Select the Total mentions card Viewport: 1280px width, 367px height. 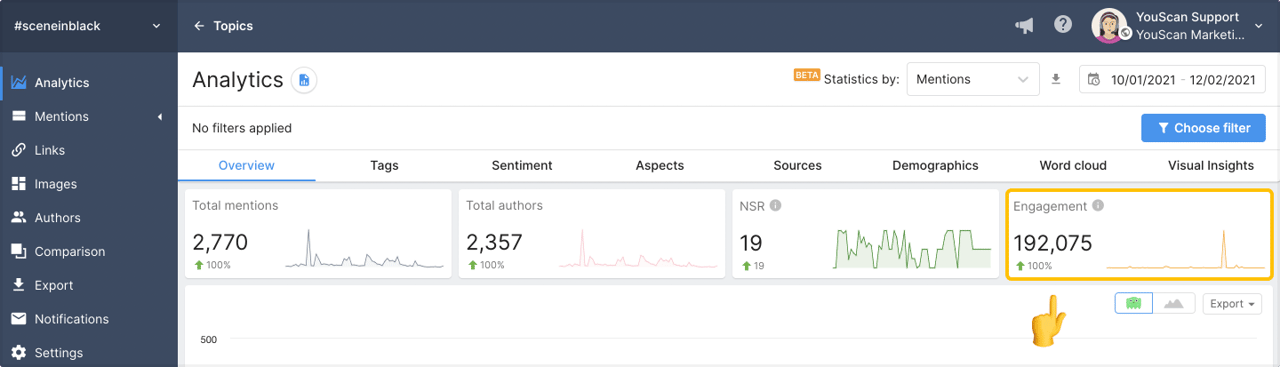tap(318, 233)
